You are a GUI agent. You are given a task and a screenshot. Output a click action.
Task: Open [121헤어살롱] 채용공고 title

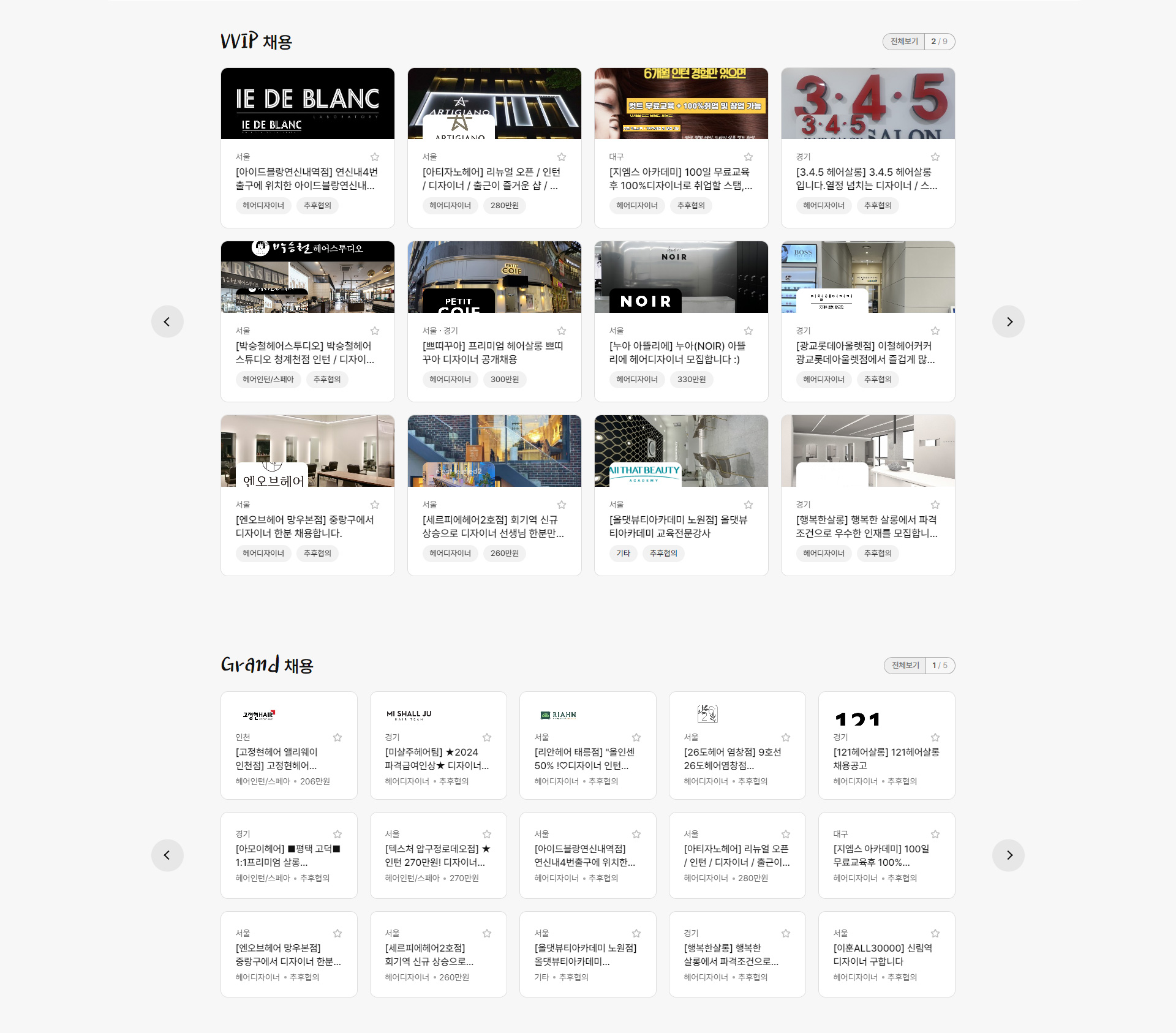886,759
